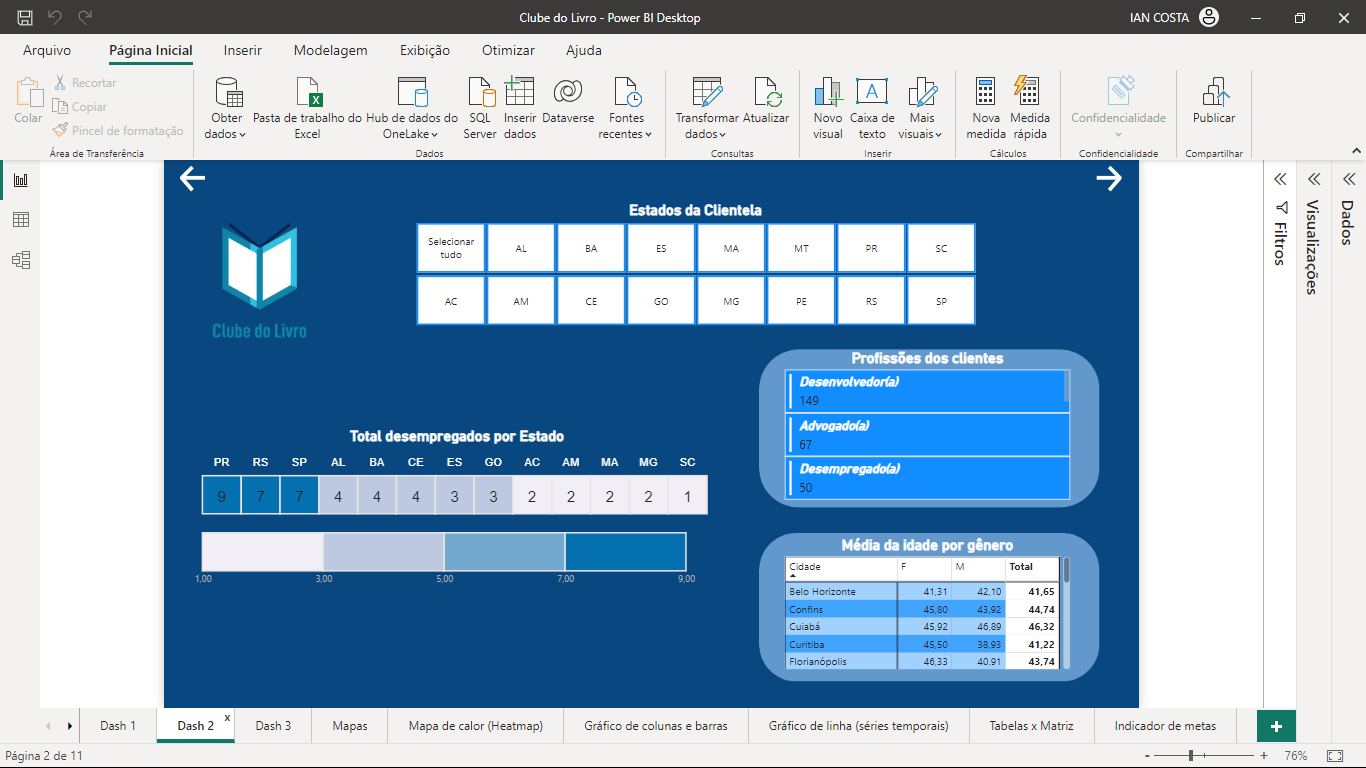The height and width of the screenshot is (768, 1366).
Task: Open the IAN COSTA account avatar
Action: pos(1209,17)
